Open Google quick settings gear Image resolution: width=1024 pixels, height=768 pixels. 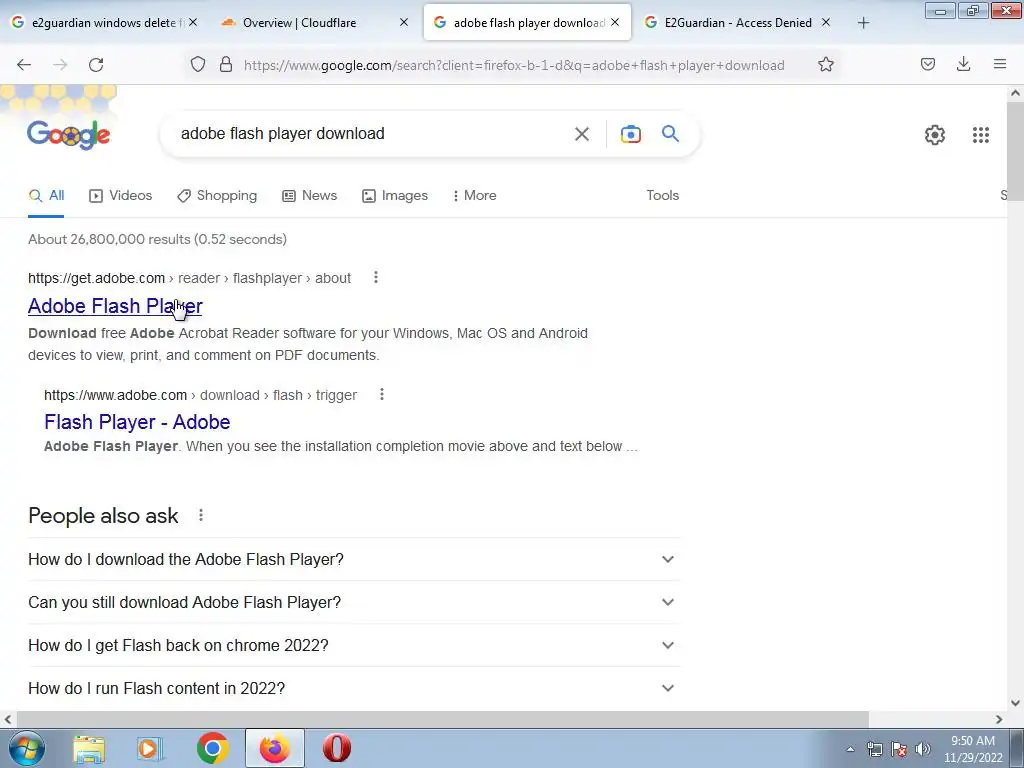pyautogui.click(x=935, y=135)
